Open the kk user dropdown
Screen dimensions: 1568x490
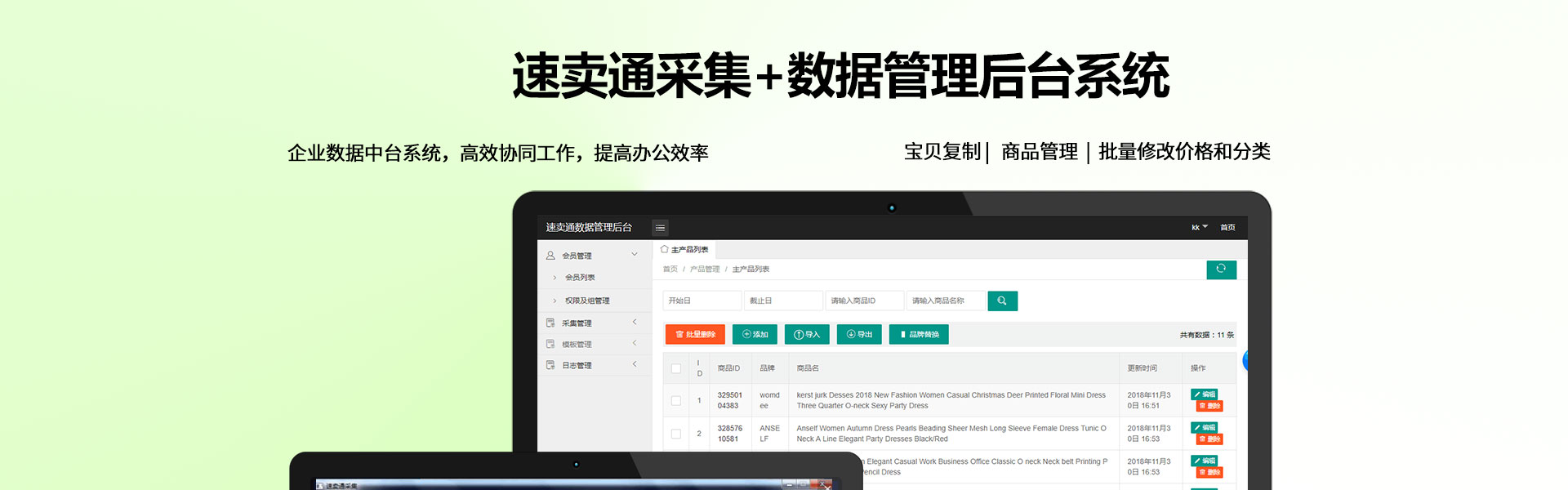coord(1199,228)
